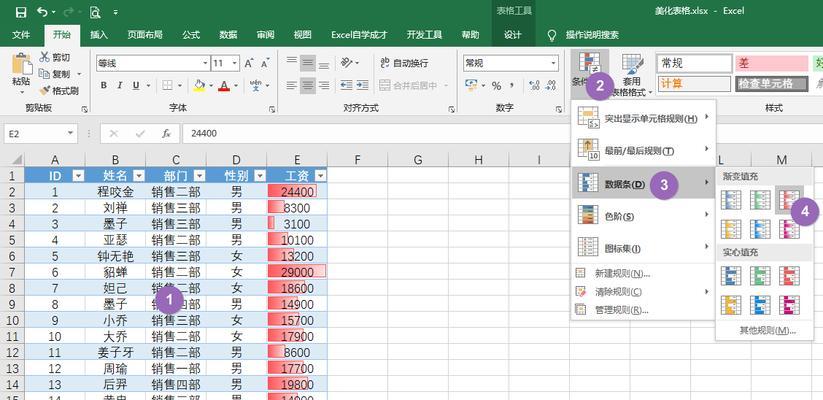
Task: Decrease font size with the smaller A icon
Action: coord(265,64)
